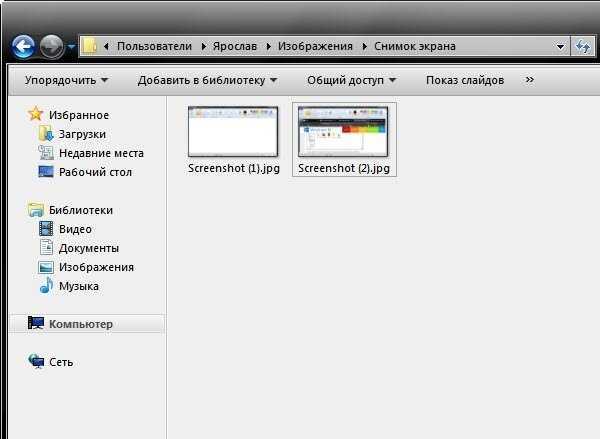This screenshot has width=600, height=439.
Task: Go back with the blue Back arrow
Action: pos(23,47)
